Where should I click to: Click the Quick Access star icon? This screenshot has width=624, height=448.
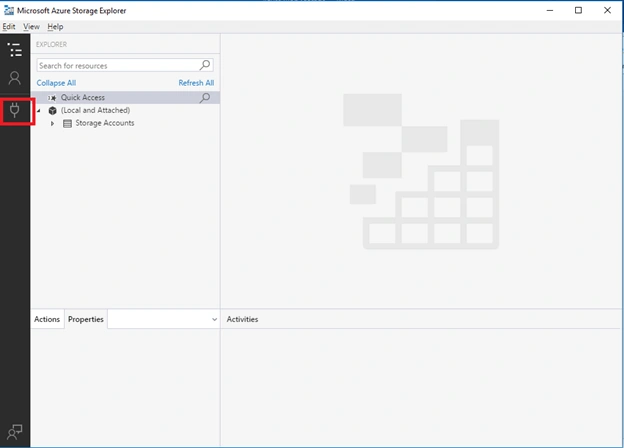(x=52, y=98)
